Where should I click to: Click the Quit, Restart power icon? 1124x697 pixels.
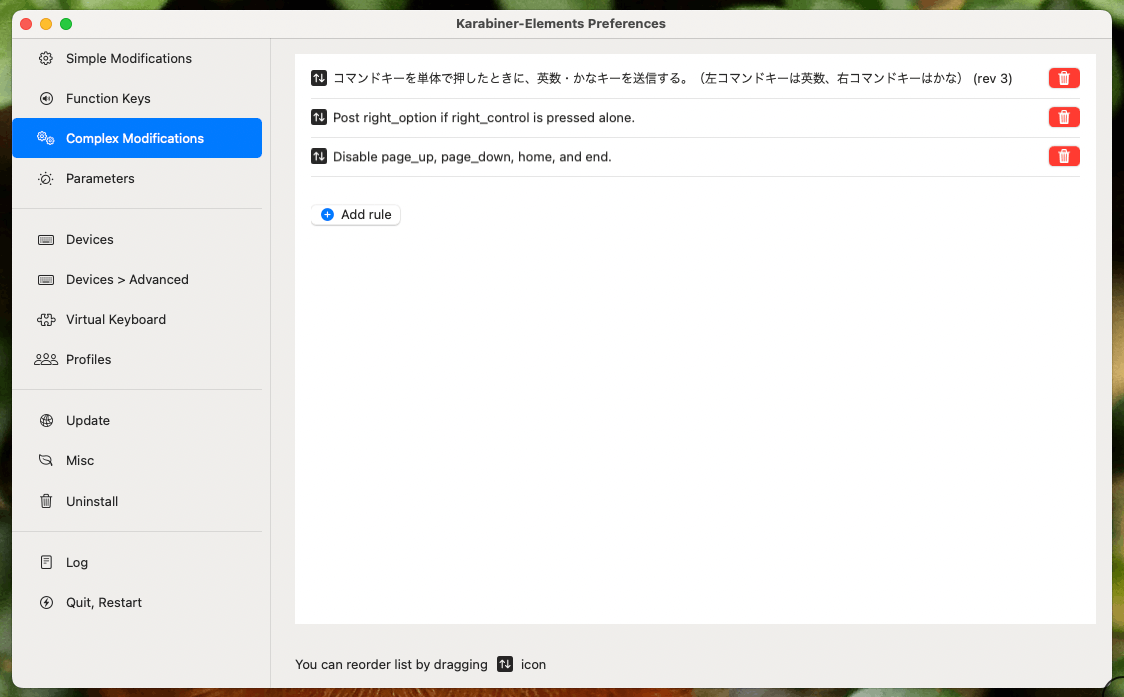pos(45,602)
